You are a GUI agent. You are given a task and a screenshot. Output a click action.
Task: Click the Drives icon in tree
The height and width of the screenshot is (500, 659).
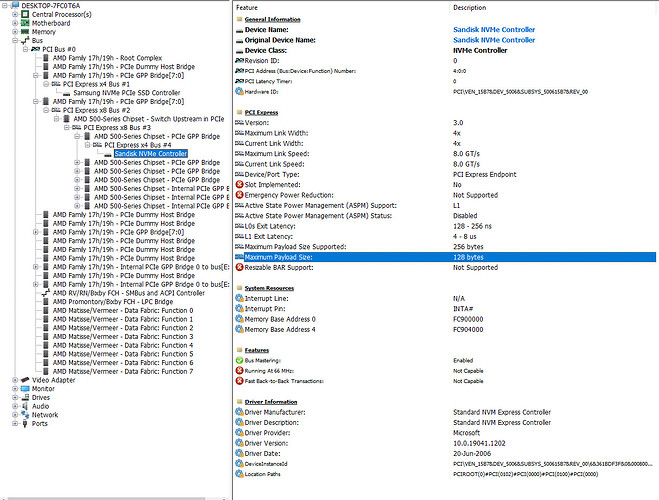coord(25,397)
